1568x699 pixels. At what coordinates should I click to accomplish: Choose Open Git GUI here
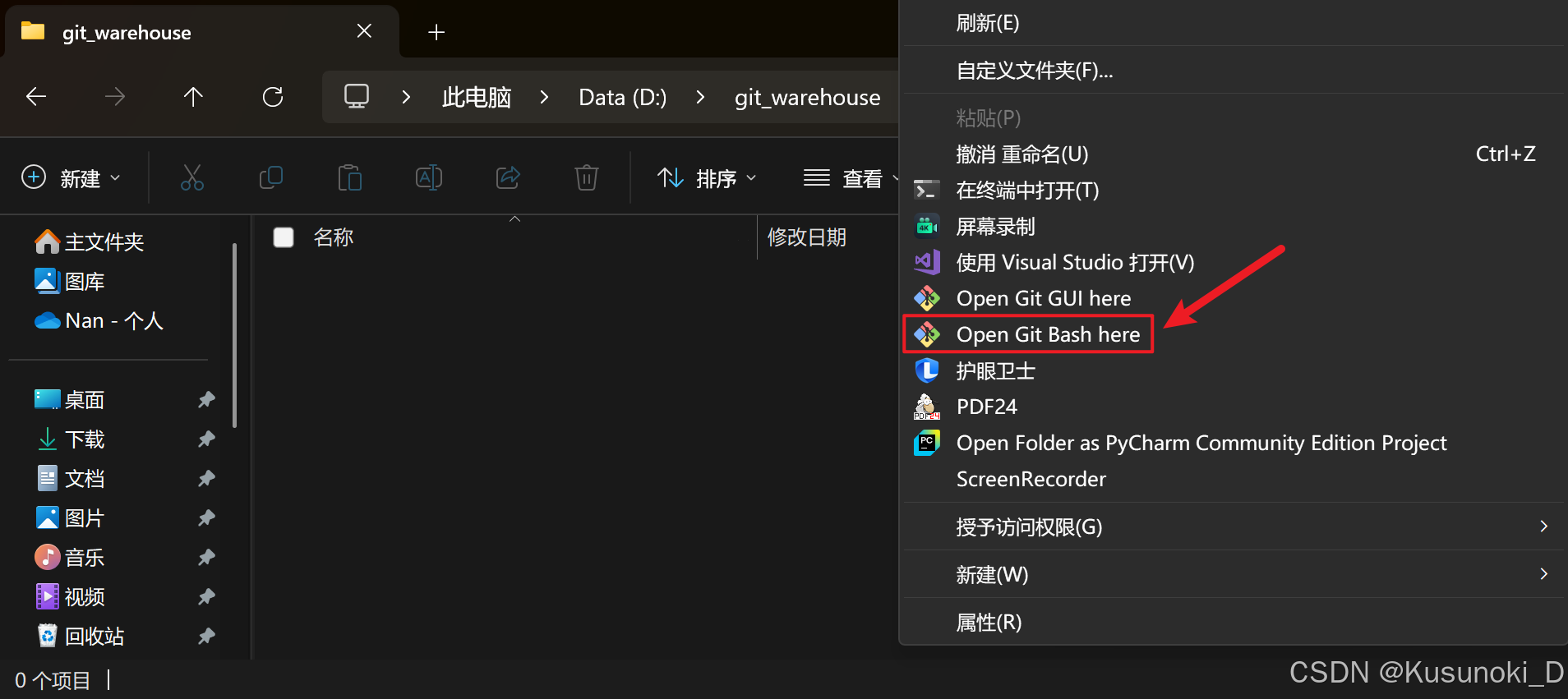pos(1234,299)
